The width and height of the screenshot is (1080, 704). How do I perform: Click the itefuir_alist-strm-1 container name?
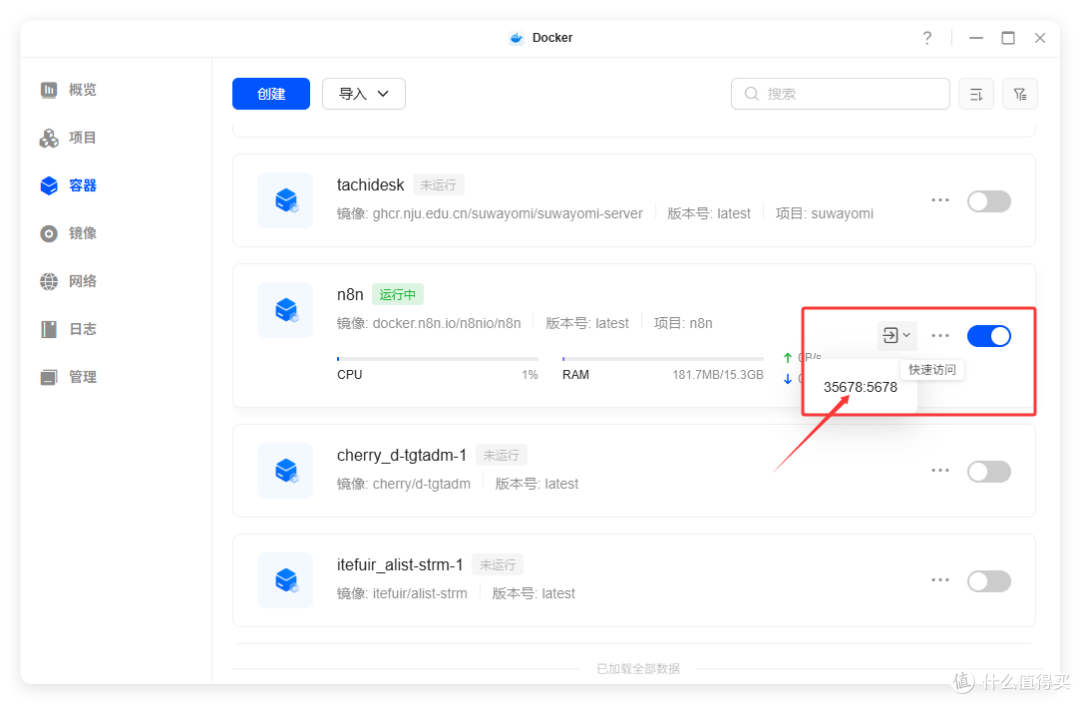(399, 565)
